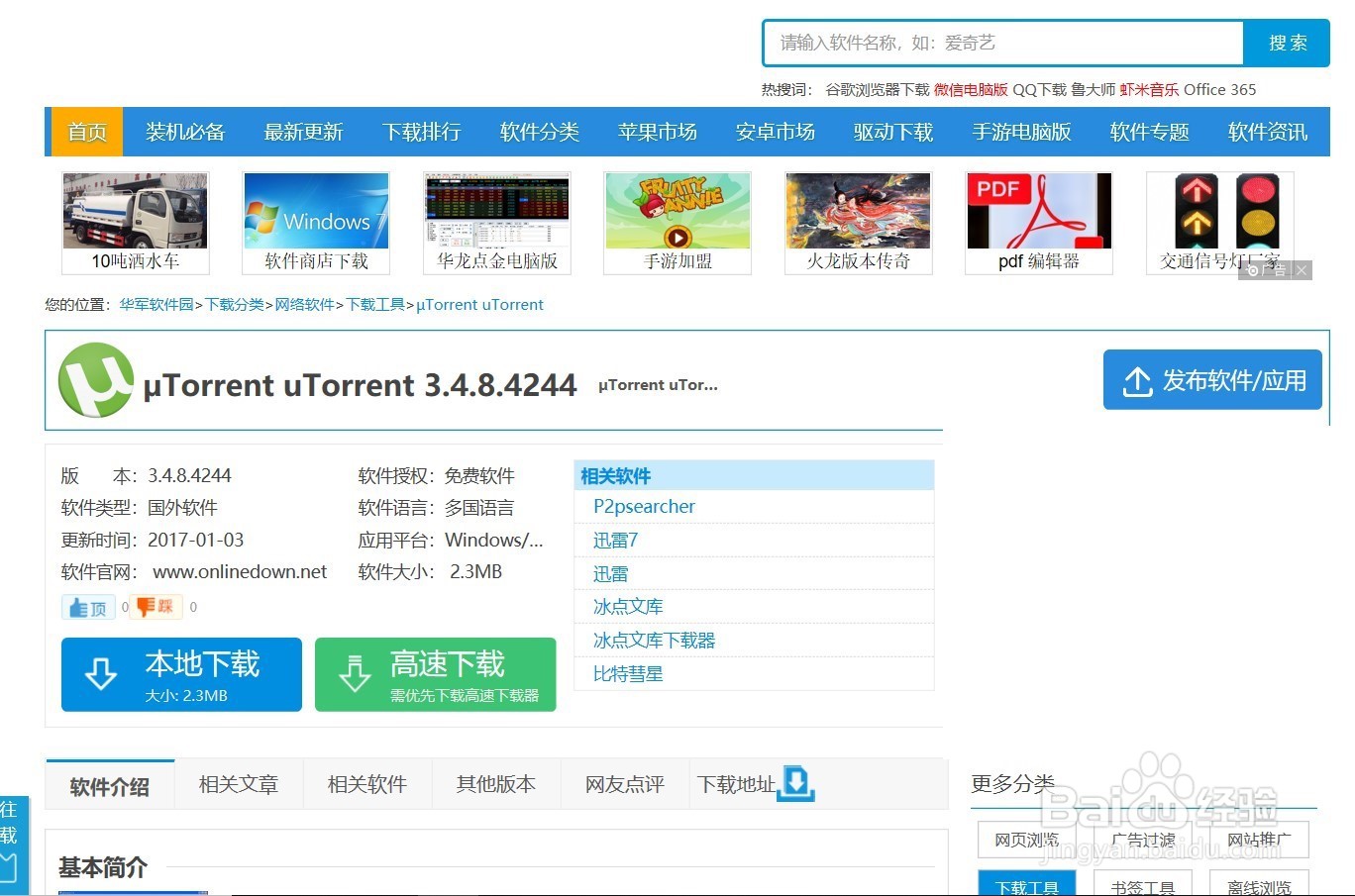Image resolution: width=1355 pixels, height=896 pixels.
Task: Switch to the 相关软件 tab
Action: [367, 785]
